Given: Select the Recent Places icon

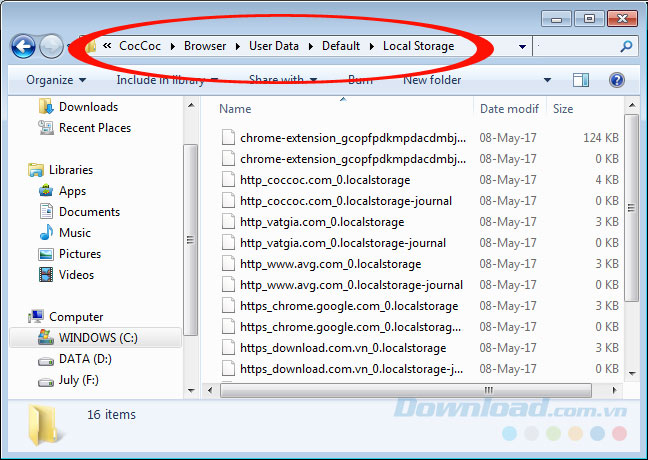Looking at the screenshot, I should [x=46, y=127].
